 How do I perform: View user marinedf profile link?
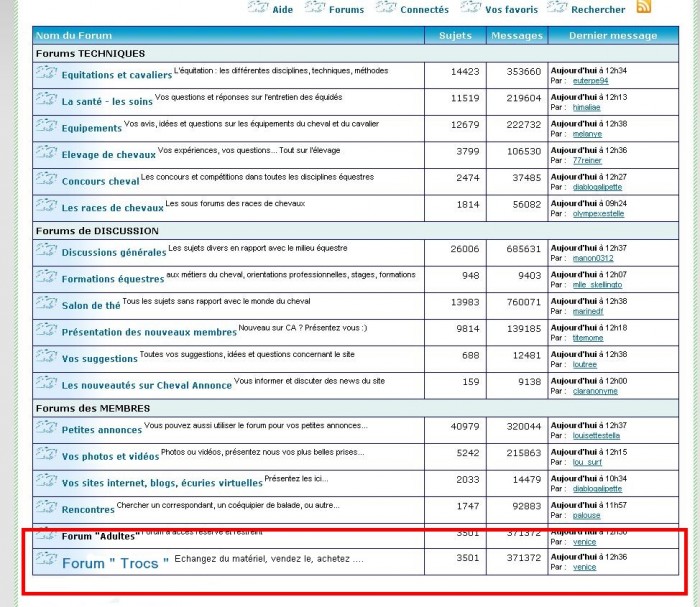588,312
